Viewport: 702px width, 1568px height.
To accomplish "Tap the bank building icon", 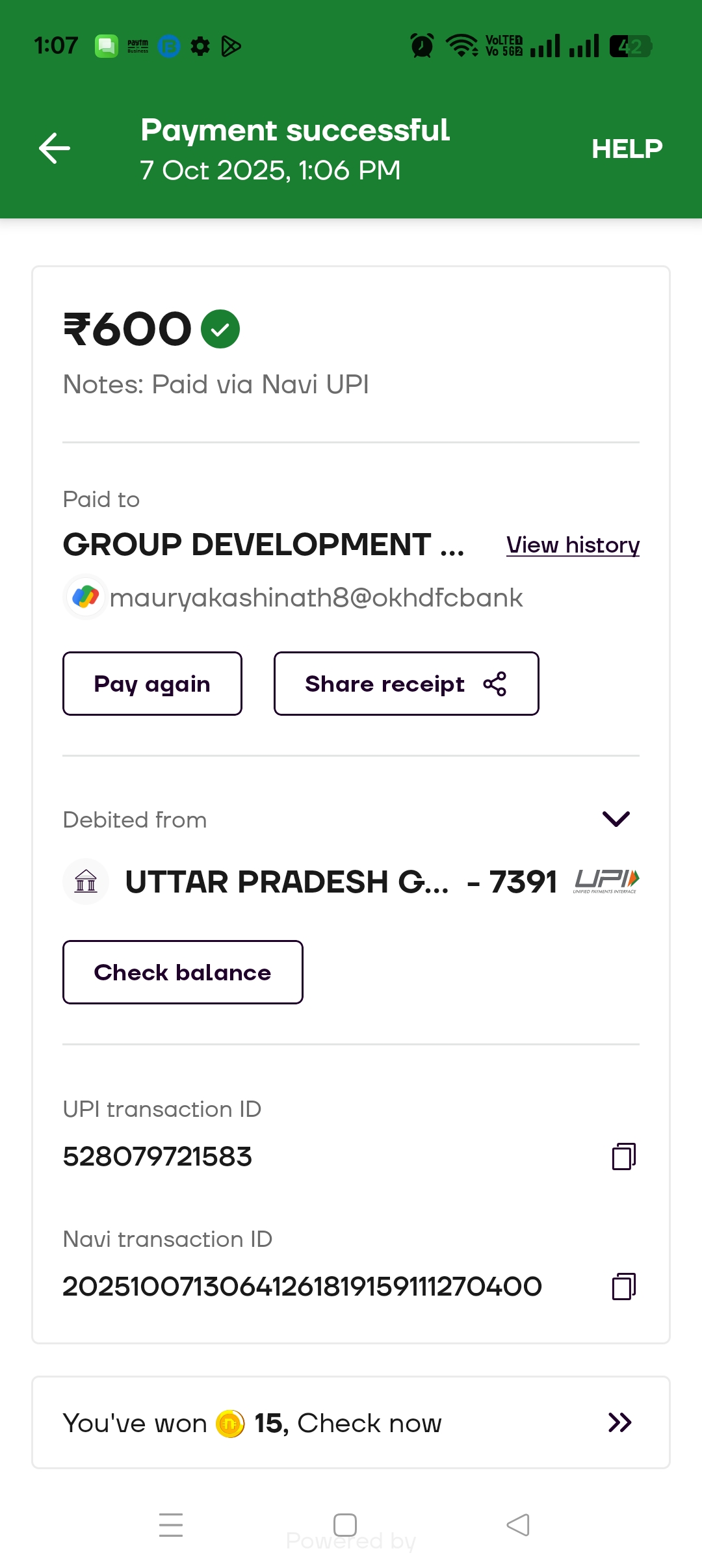I will coord(86,882).
